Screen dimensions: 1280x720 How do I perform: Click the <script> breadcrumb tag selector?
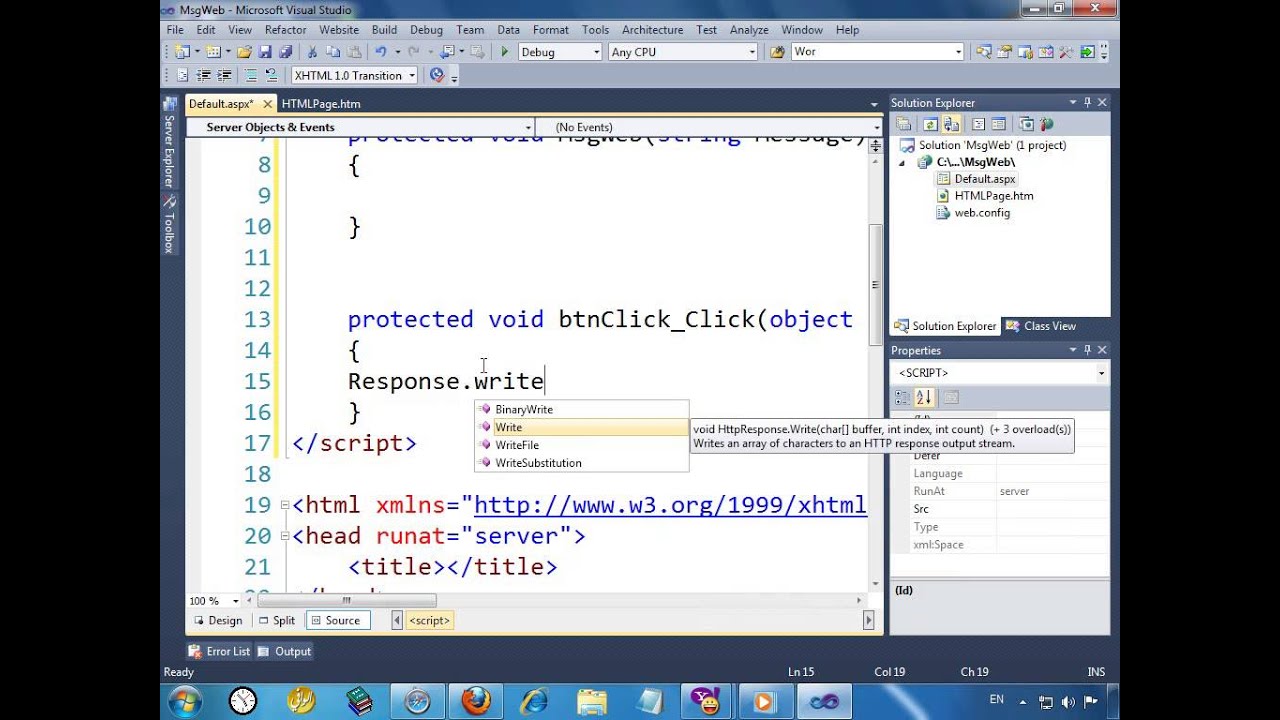click(x=429, y=620)
